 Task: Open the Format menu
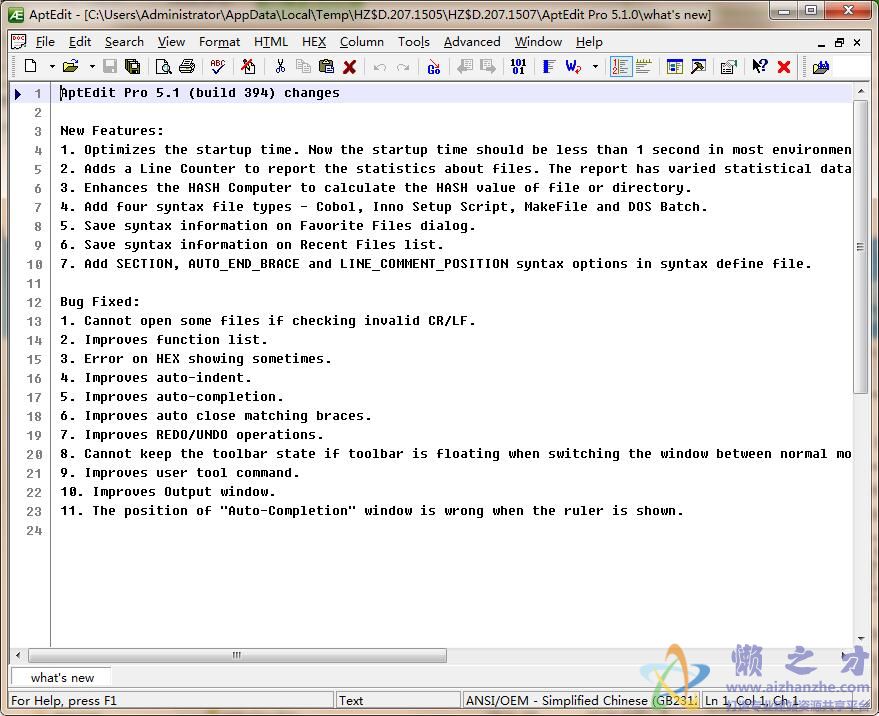click(x=219, y=42)
